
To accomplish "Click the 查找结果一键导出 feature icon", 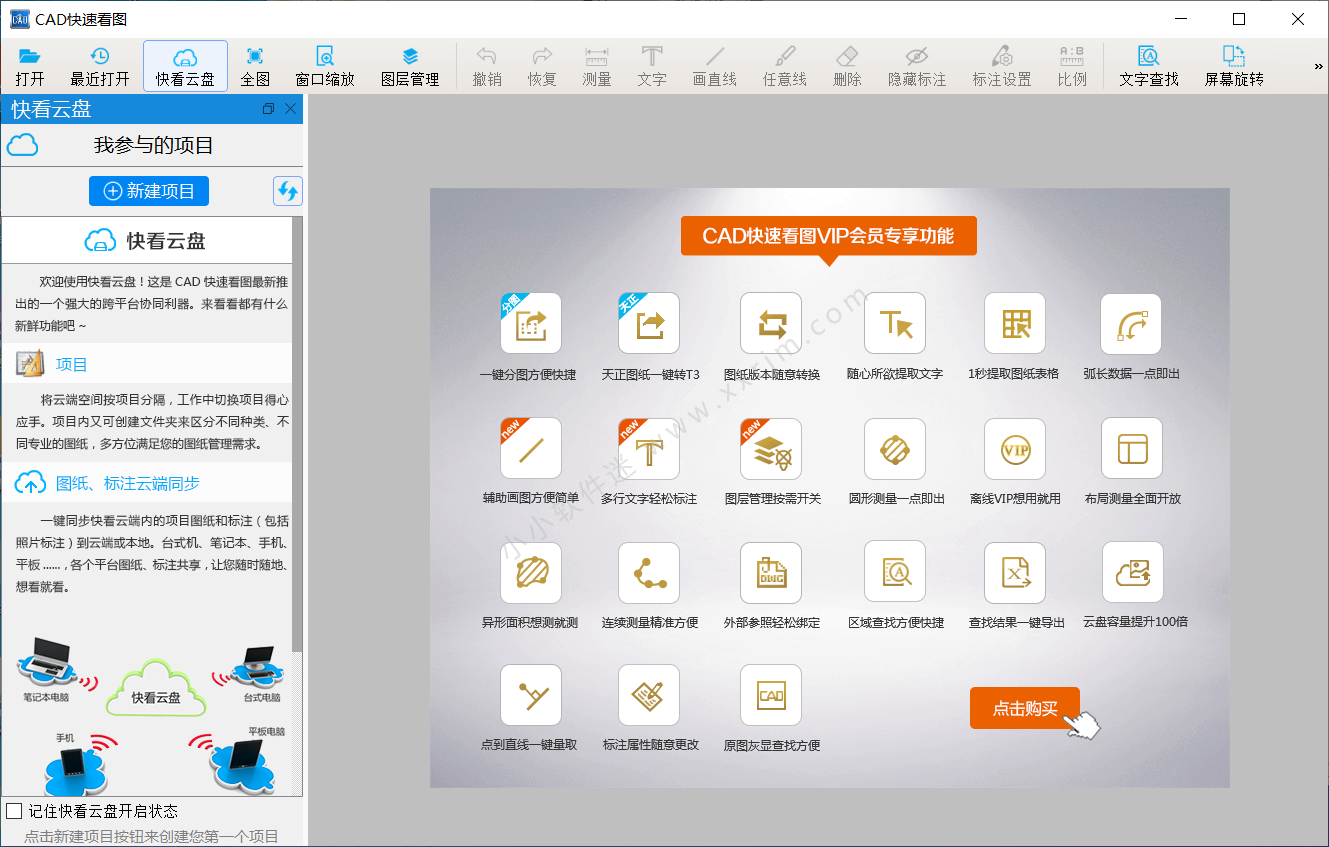I will 1015,573.
